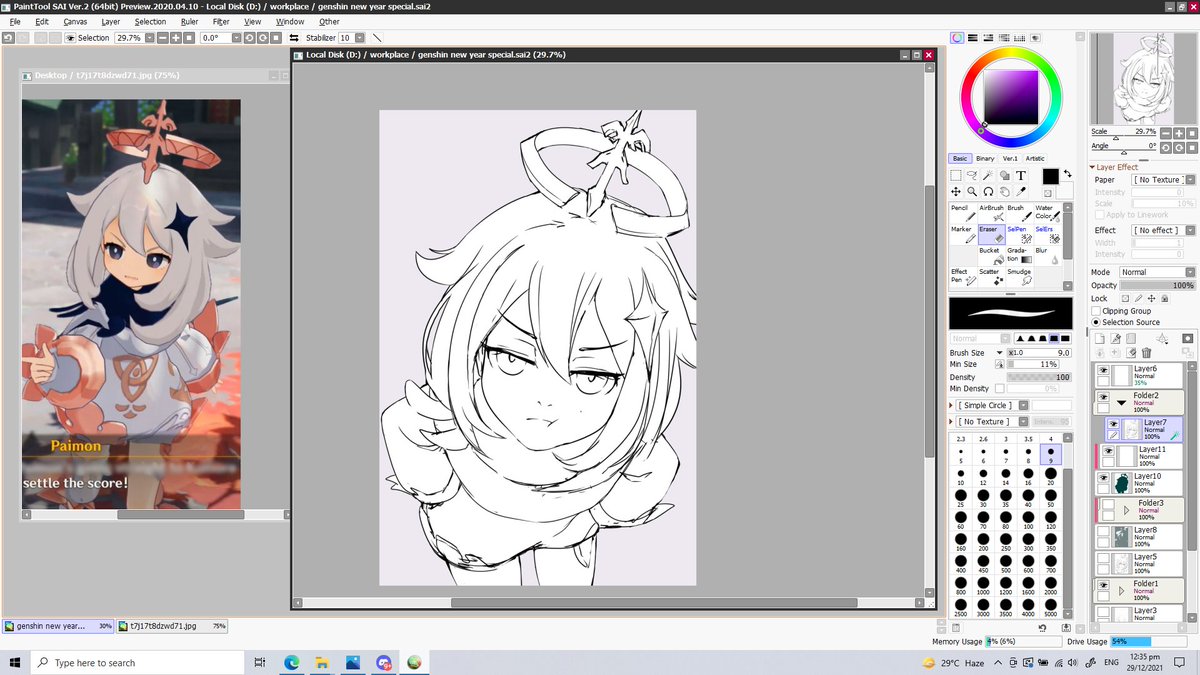Toggle horizontal flip view icon
This screenshot has width=1200, height=675.
click(x=294, y=38)
